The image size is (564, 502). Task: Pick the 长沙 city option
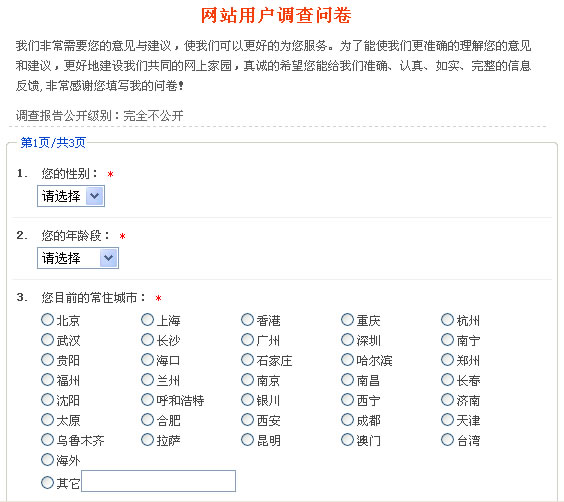pyautogui.click(x=147, y=339)
